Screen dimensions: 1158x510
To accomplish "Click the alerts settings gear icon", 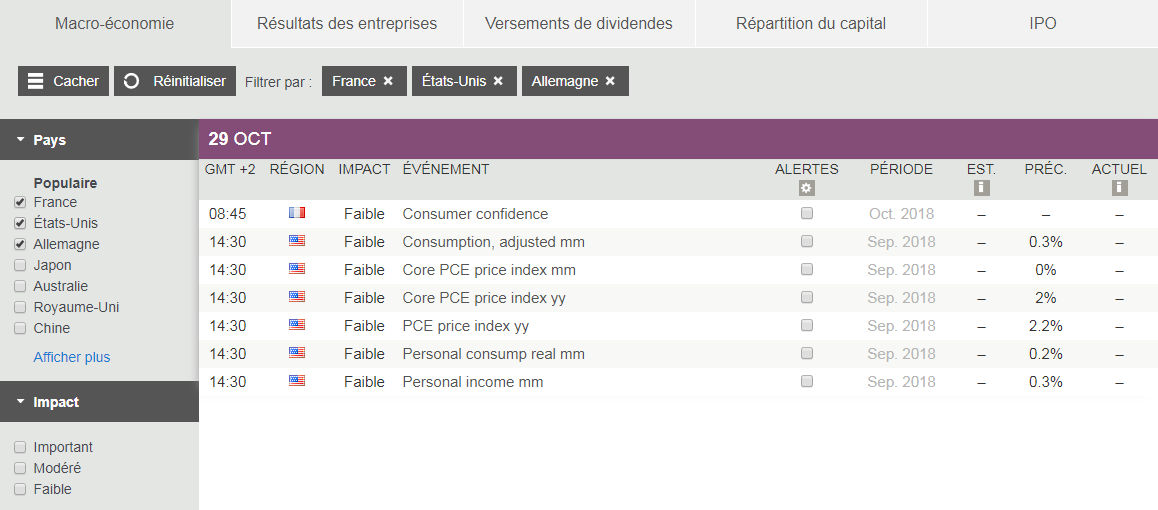I will point(807,188).
